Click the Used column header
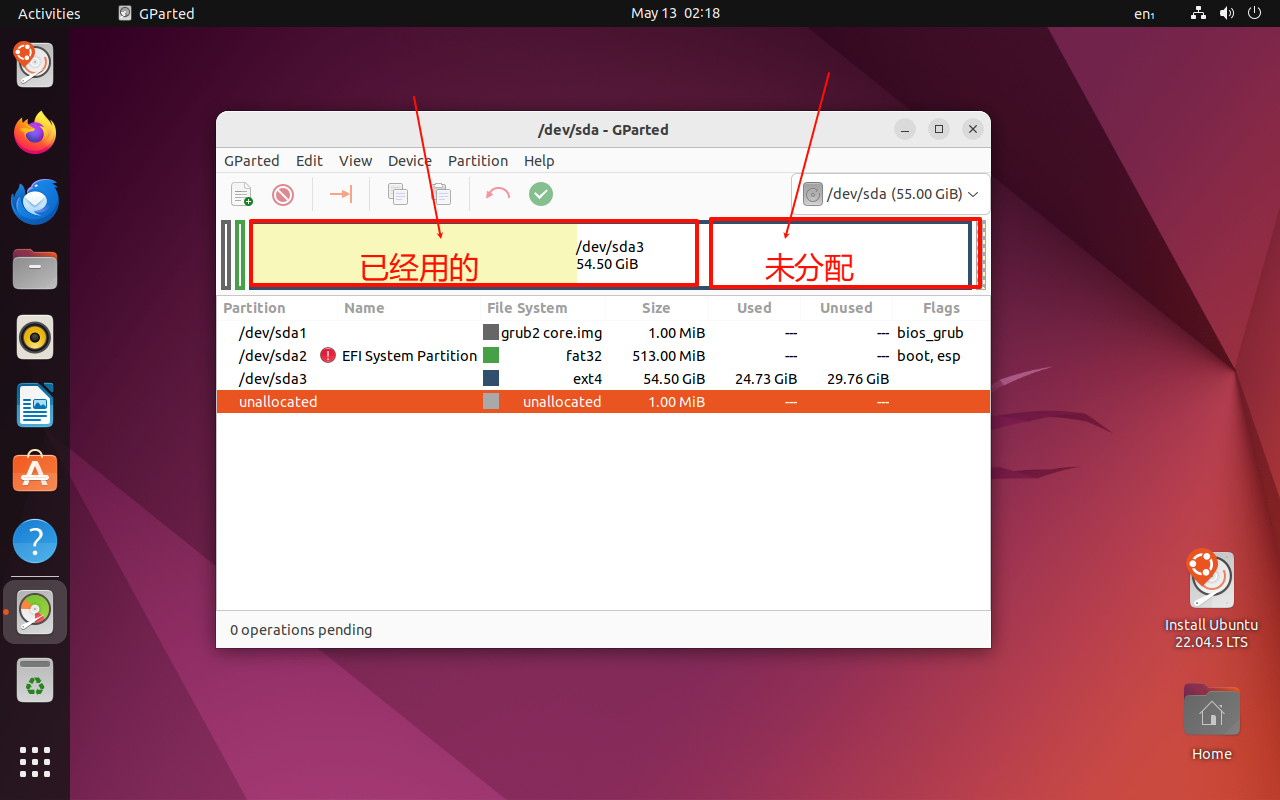Image resolution: width=1280 pixels, height=800 pixels. click(x=754, y=308)
